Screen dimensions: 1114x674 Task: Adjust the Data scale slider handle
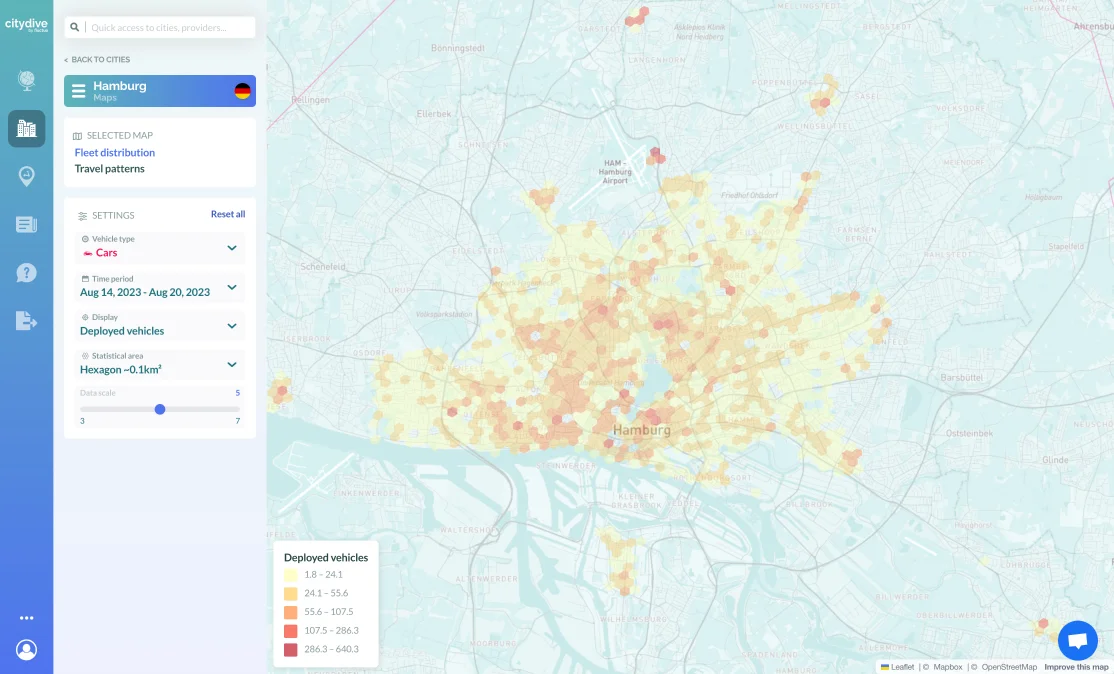click(160, 409)
